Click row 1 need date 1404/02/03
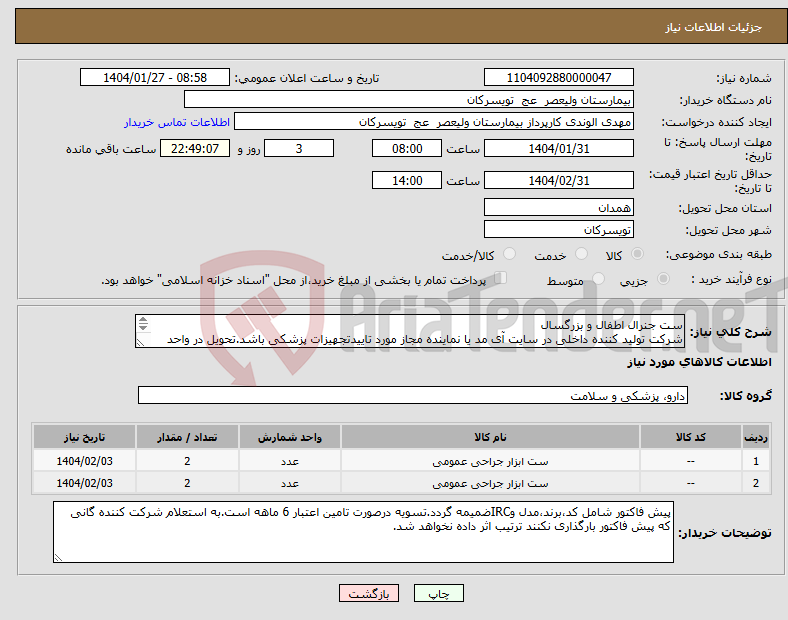The width and height of the screenshot is (788, 620). 84,461
